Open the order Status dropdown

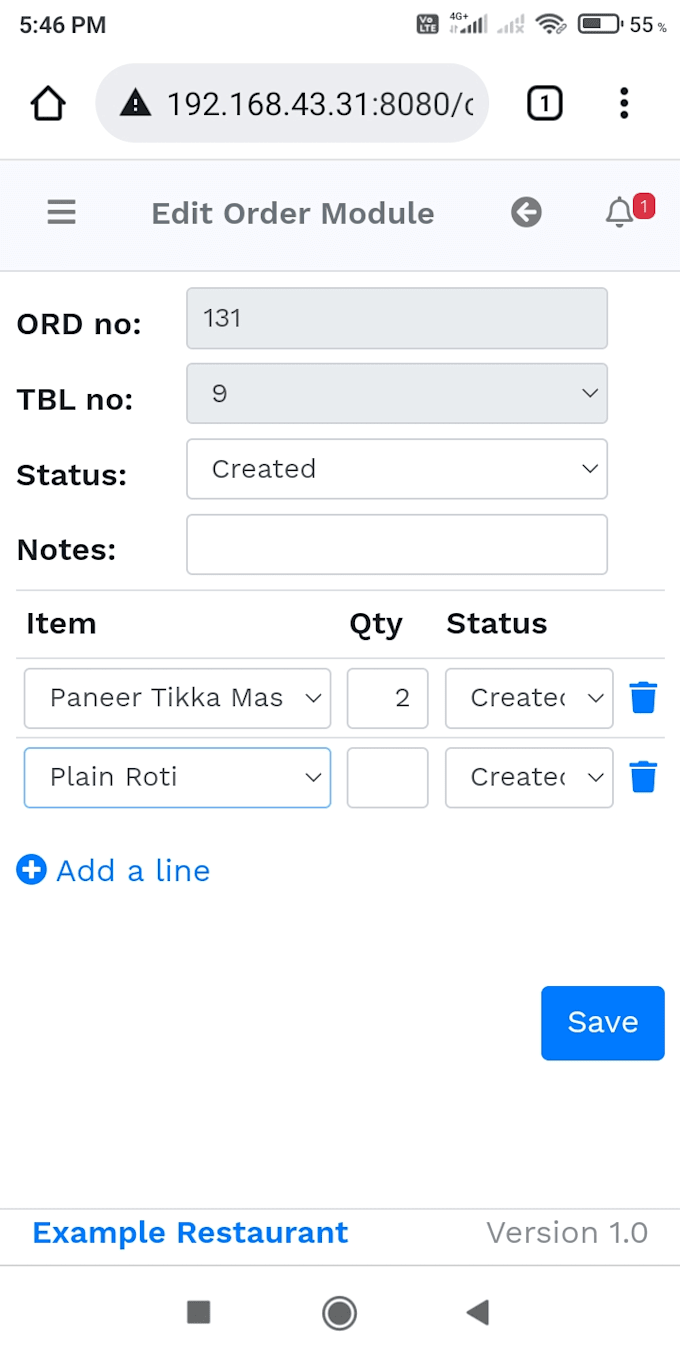click(x=397, y=469)
